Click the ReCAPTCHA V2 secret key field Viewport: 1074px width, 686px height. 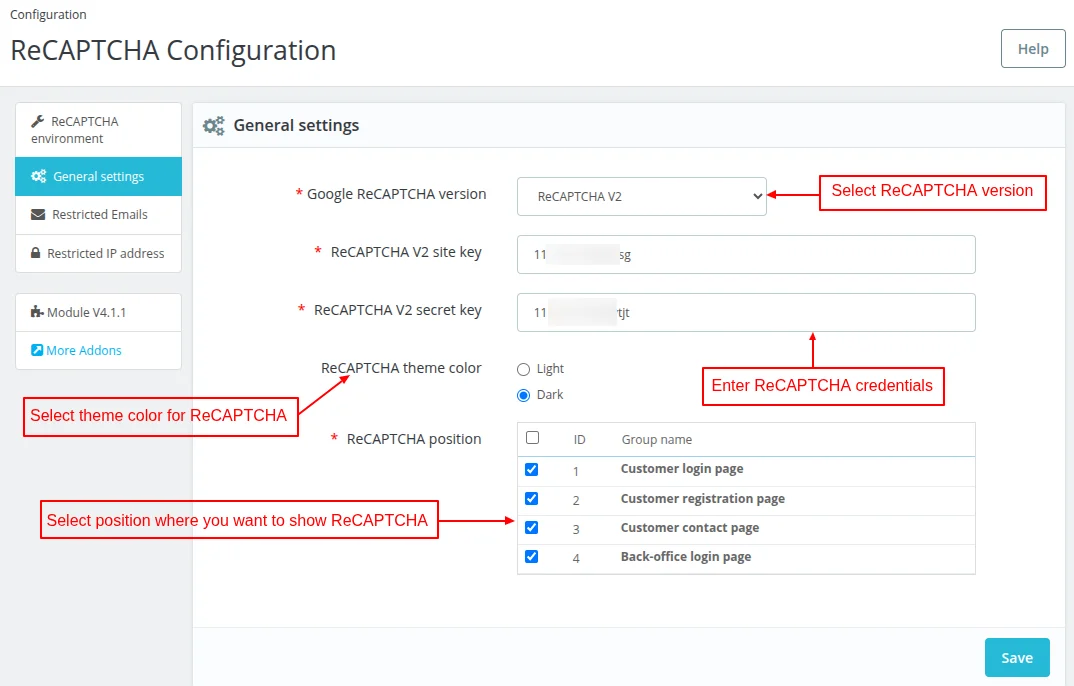coord(746,313)
